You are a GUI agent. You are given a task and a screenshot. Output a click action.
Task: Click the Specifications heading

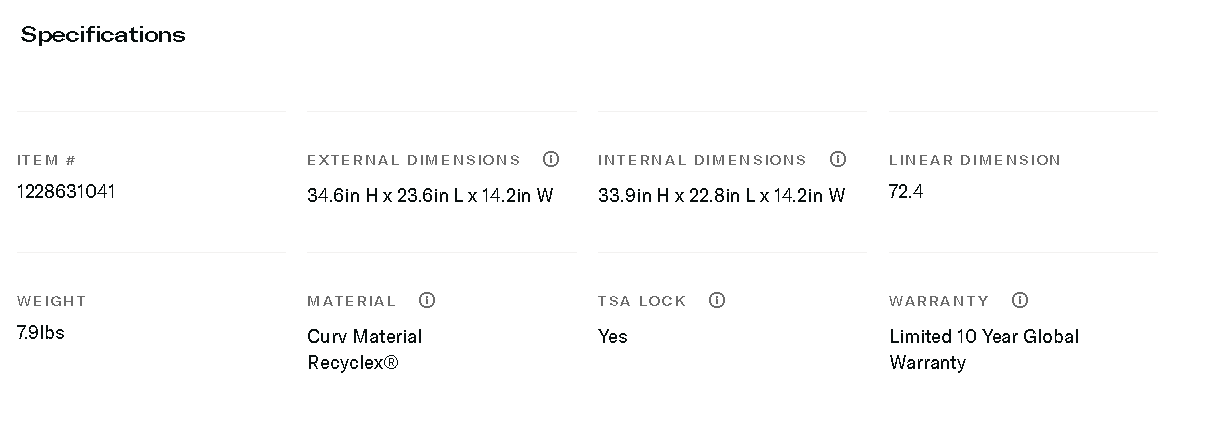pyautogui.click(x=103, y=35)
